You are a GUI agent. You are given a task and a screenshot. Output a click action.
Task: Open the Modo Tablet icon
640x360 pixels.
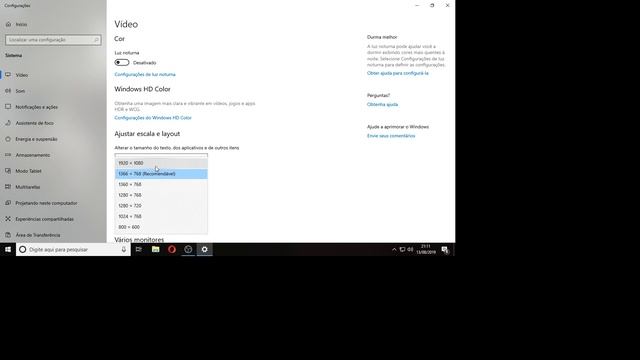(x=8, y=171)
